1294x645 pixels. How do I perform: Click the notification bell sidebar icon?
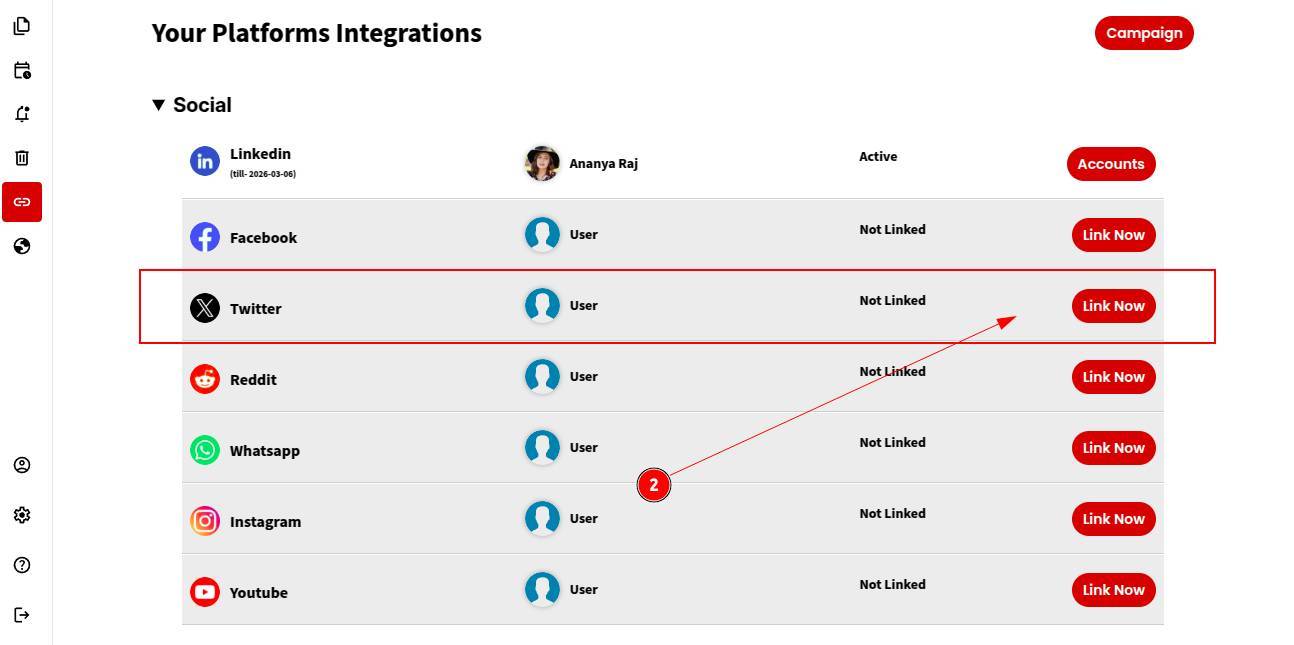[22, 114]
